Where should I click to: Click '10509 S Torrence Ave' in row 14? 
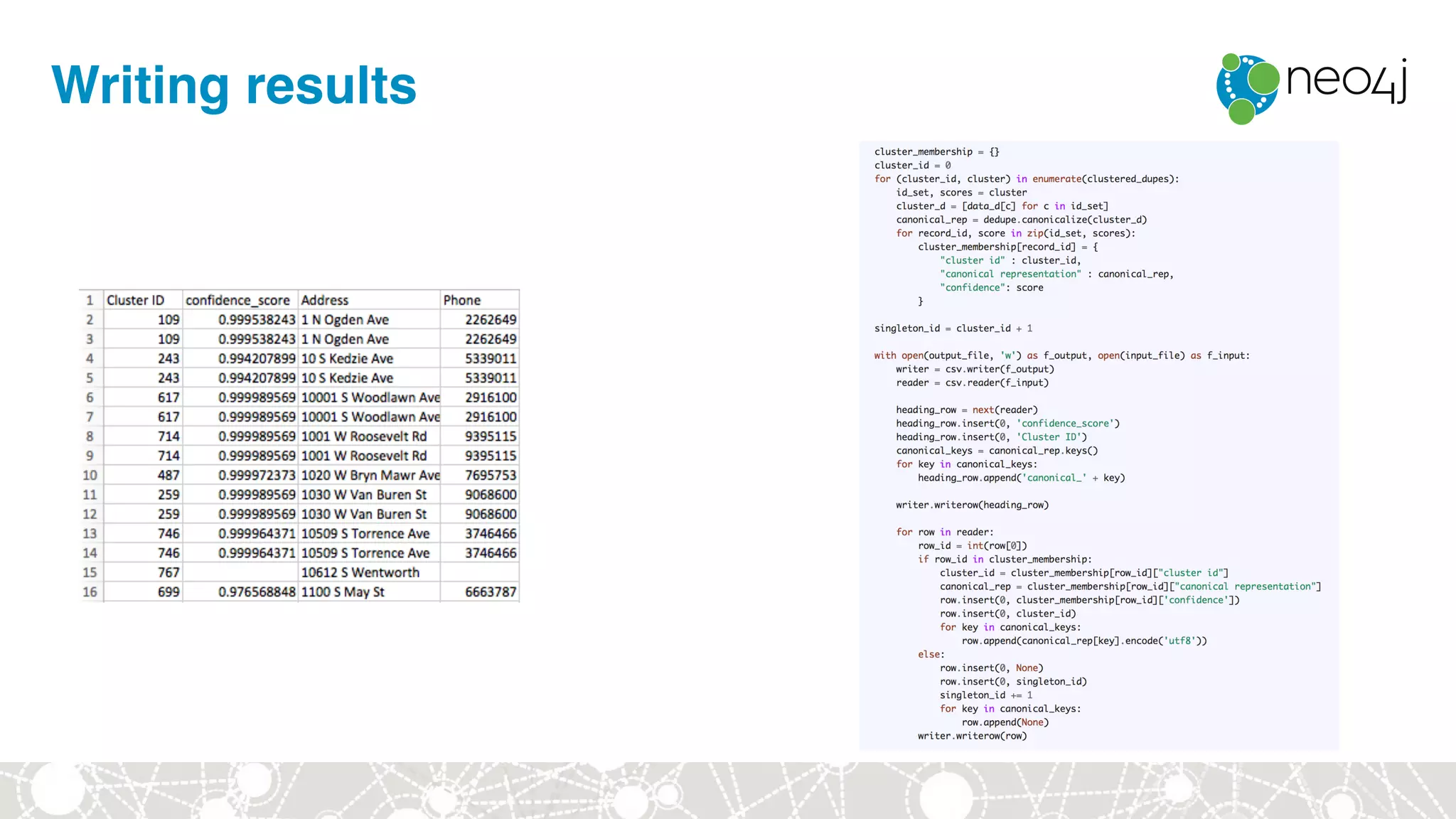pyautogui.click(x=369, y=552)
